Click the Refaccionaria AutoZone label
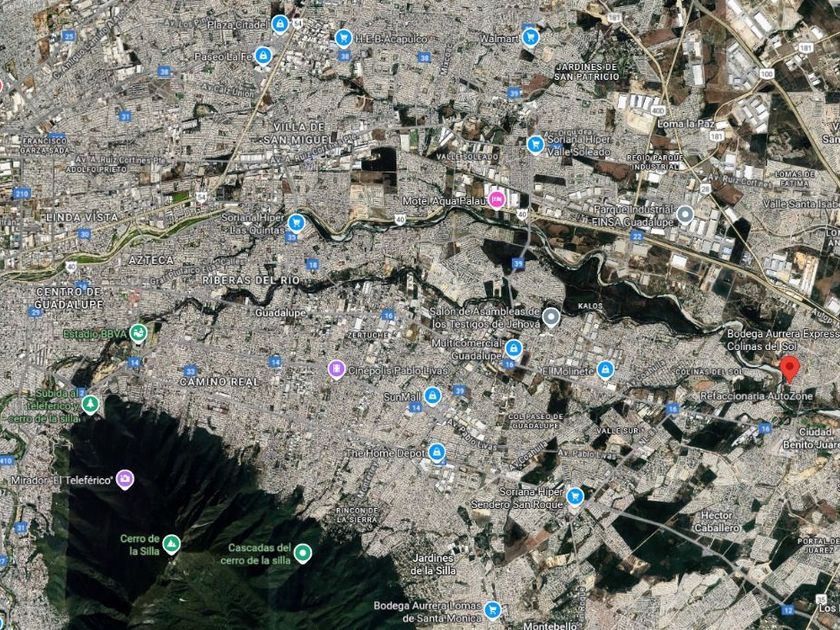Image resolution: width=840 pixels, height=630 pixels. click(756, 396)
